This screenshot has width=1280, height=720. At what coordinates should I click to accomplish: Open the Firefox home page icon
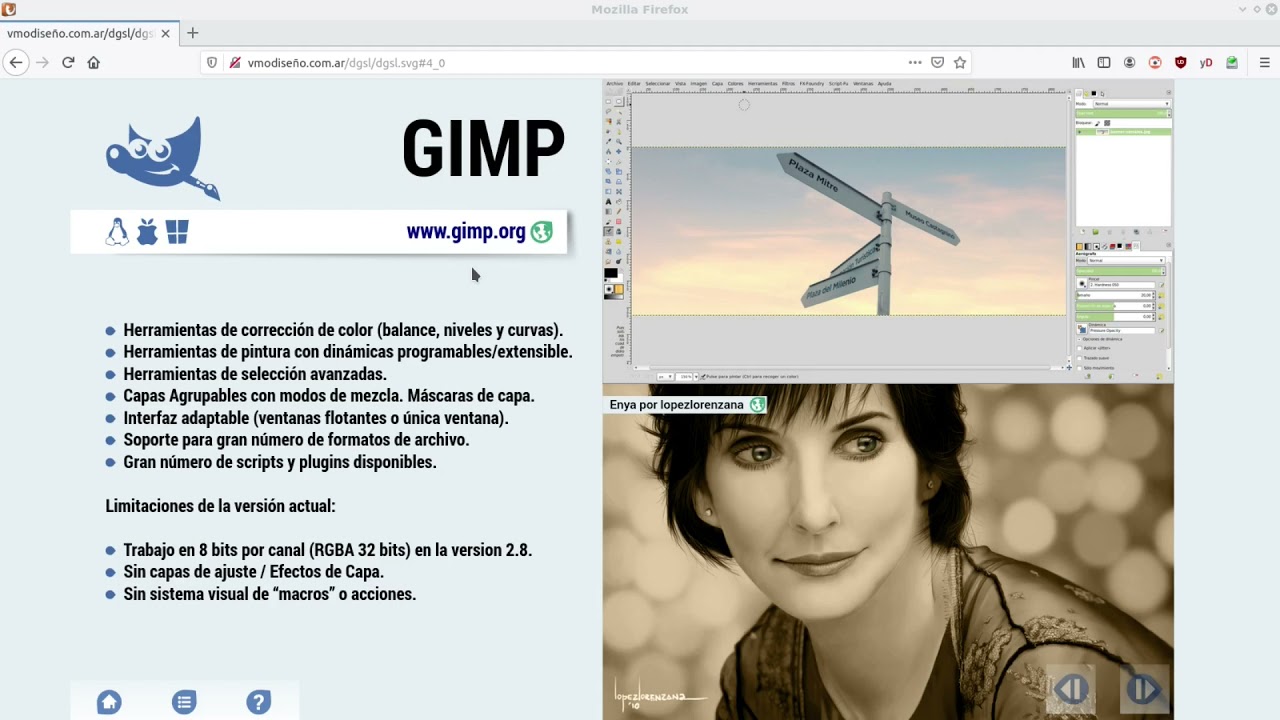click(x=94, y=62)
